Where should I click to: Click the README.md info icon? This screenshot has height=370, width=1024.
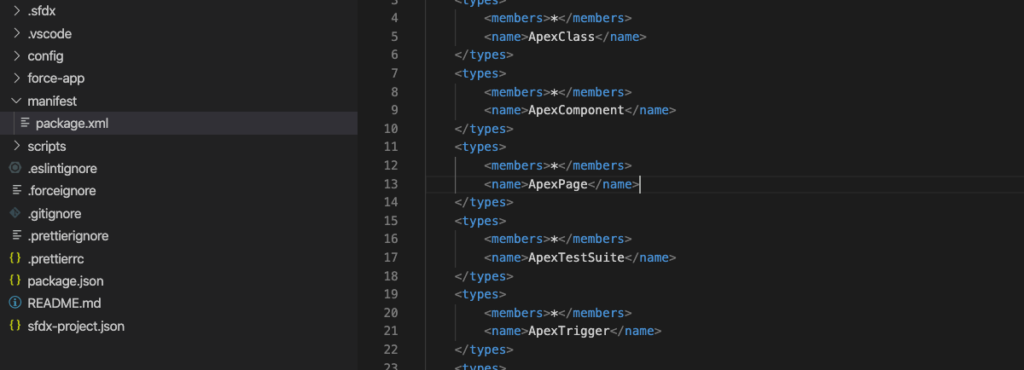pyautogui.click(x=15, y=303)
